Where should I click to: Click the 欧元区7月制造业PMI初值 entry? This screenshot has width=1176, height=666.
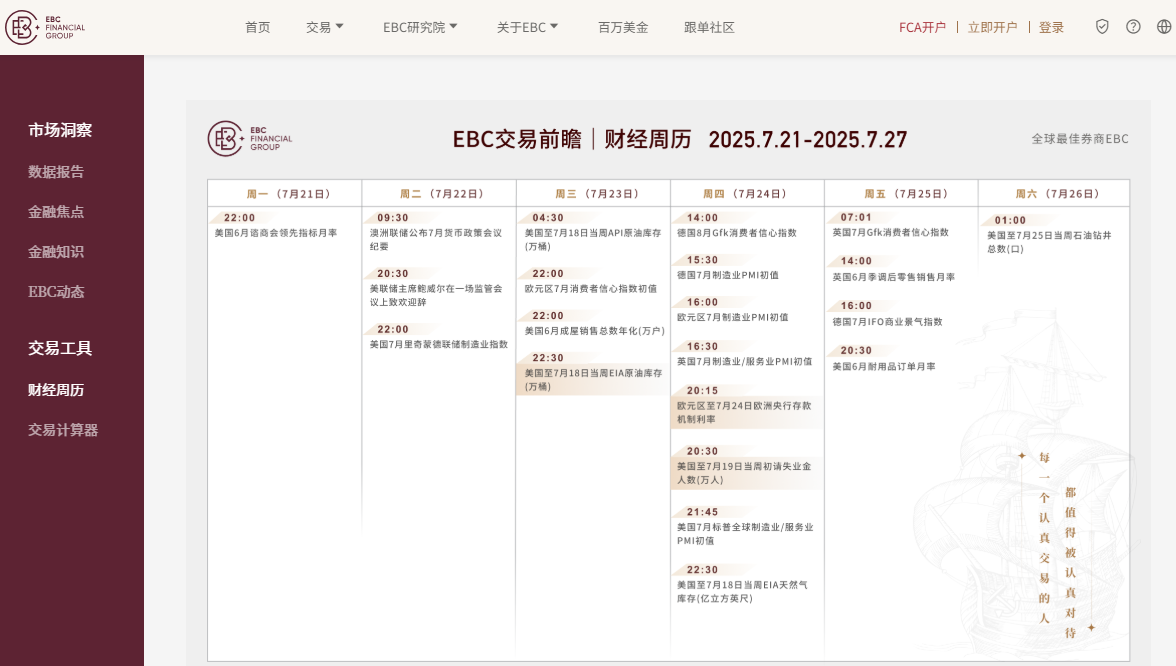tap(732, 317)
